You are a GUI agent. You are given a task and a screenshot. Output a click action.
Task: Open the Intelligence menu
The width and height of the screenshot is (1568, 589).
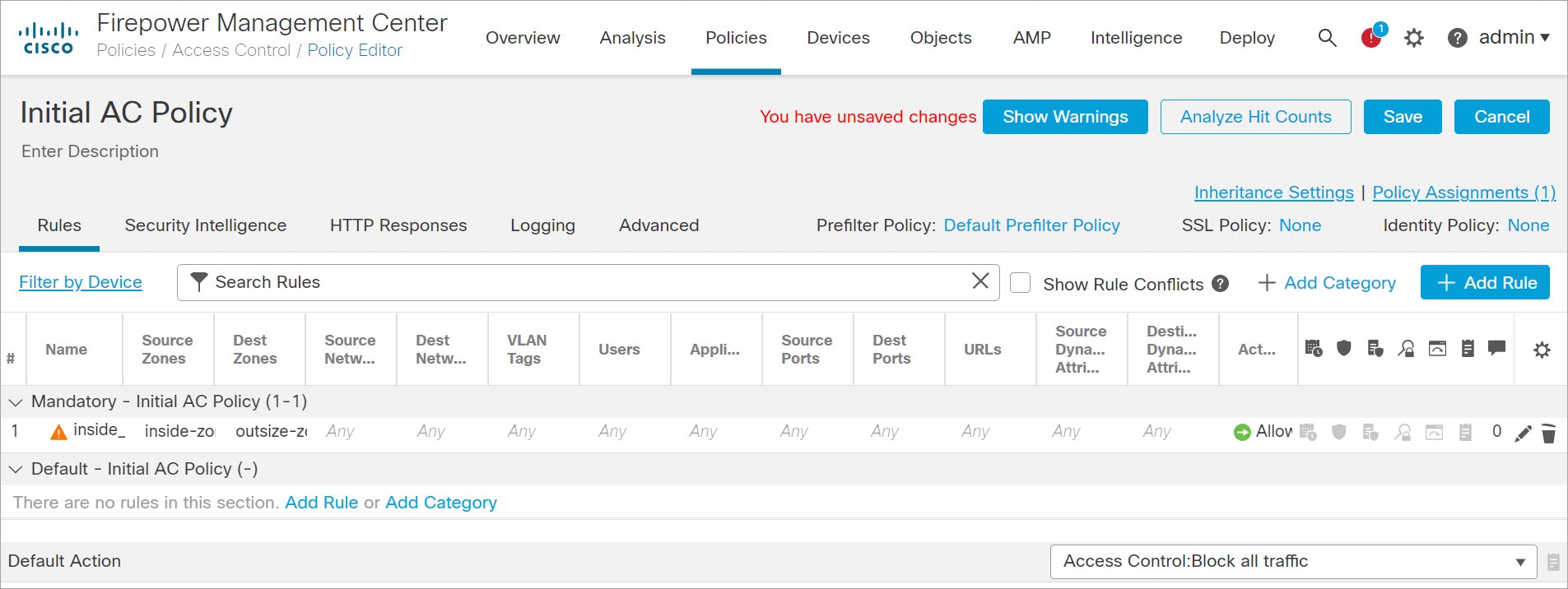click(x=1136, y=38)
